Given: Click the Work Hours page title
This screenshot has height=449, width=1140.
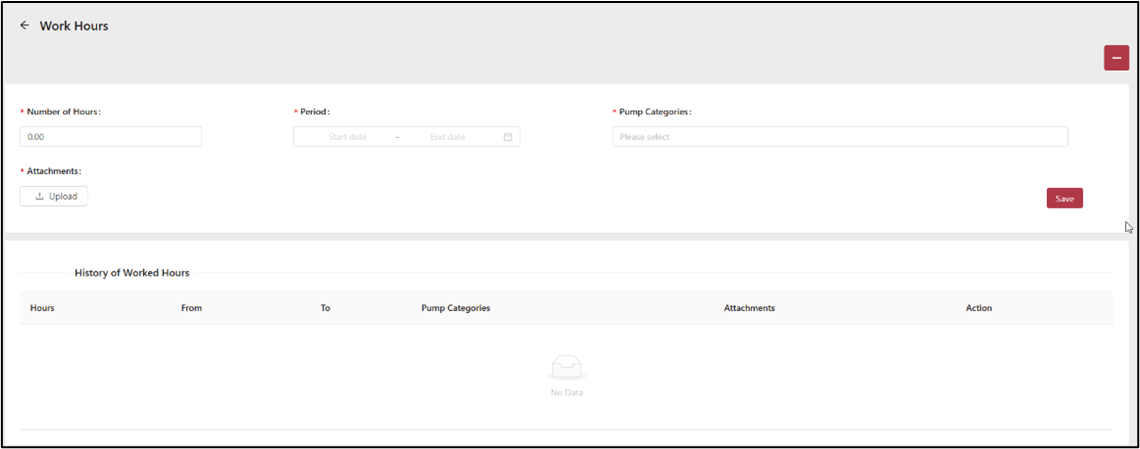Looking at the screenshot, I should click(74, 26).
